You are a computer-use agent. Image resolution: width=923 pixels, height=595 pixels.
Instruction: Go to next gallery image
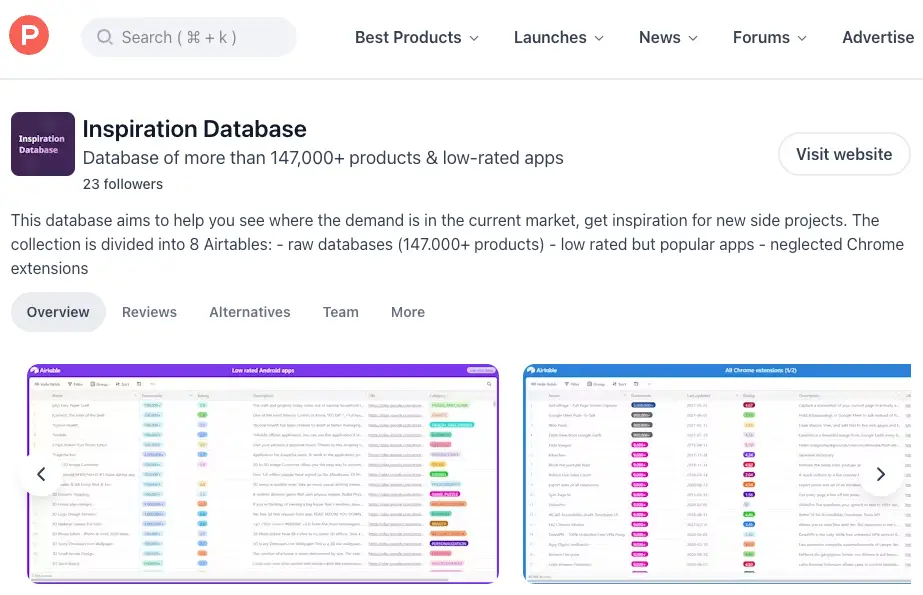(x=881, y=474)
